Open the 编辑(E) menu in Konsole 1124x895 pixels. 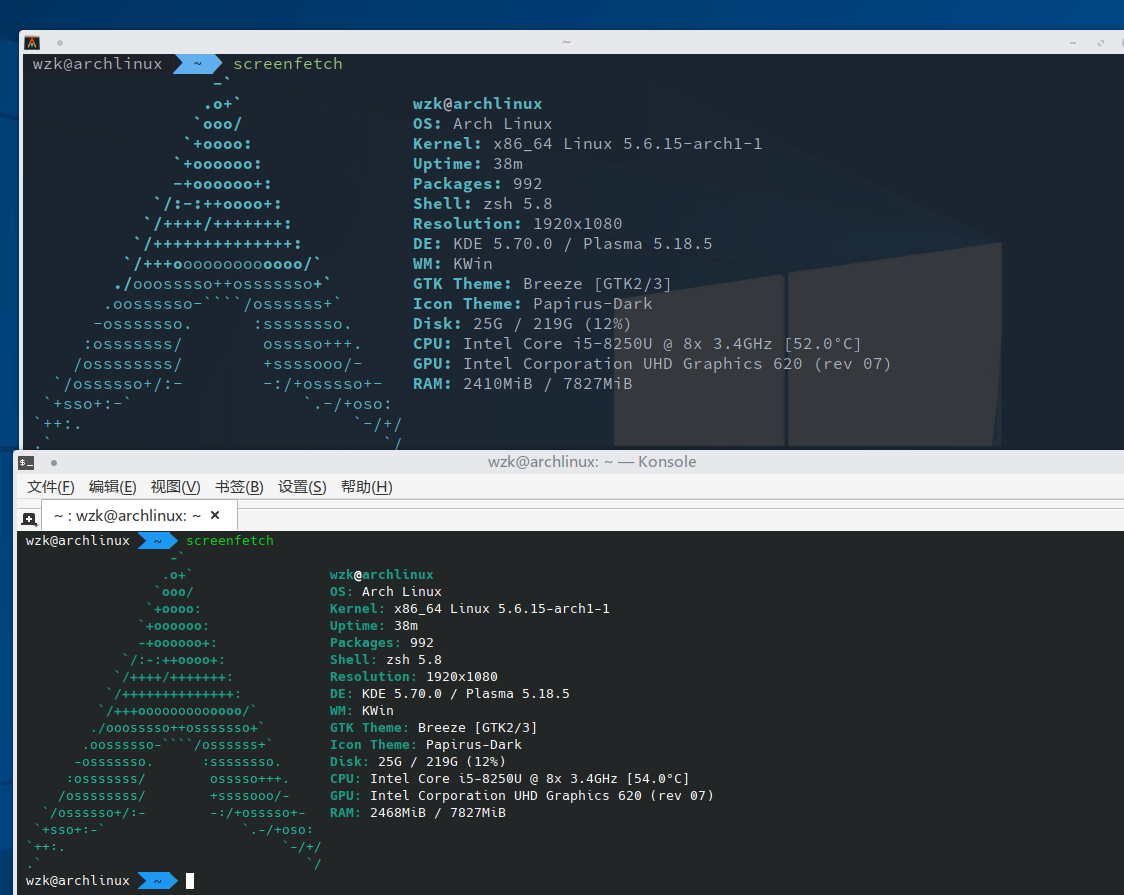113,487
